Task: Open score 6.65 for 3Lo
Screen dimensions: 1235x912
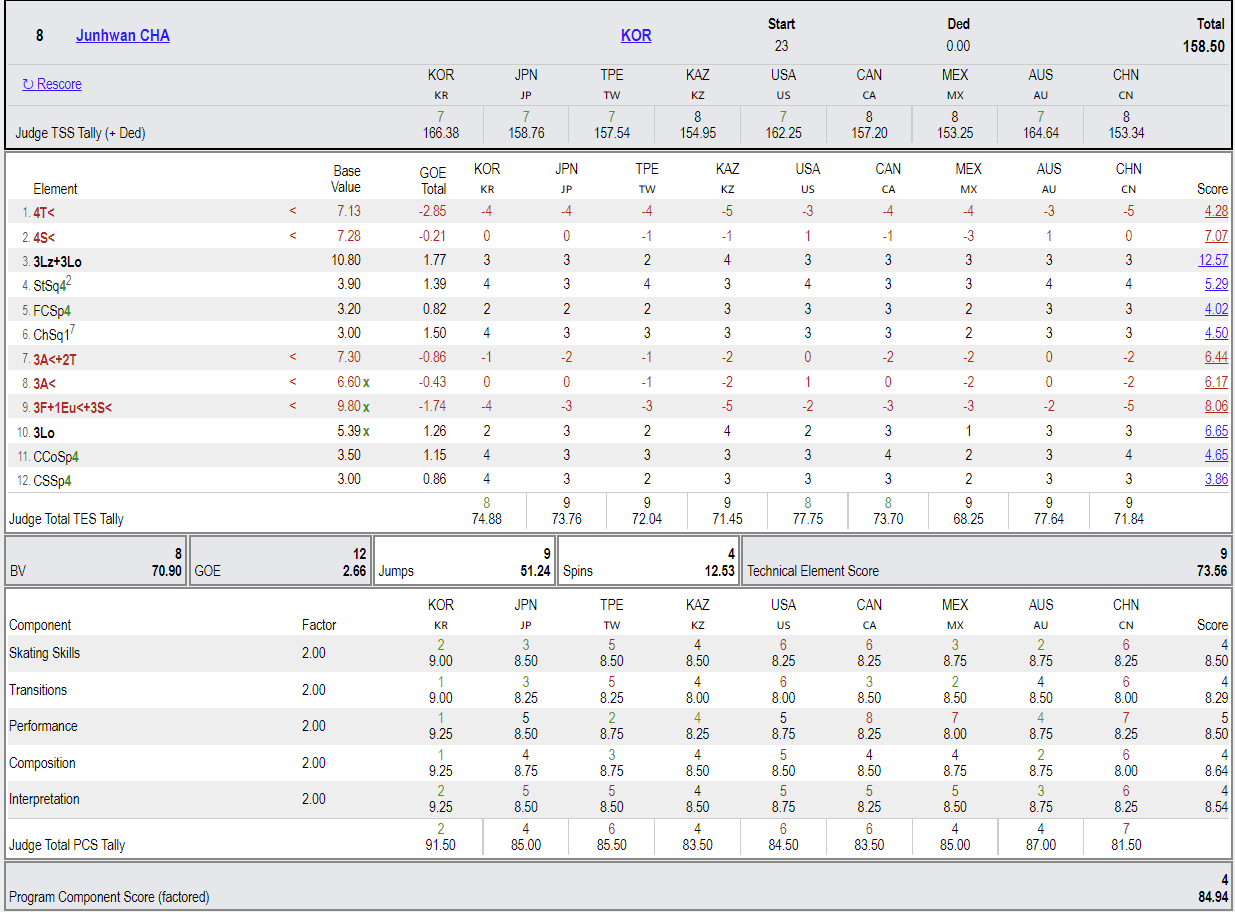Action: 1216,431
